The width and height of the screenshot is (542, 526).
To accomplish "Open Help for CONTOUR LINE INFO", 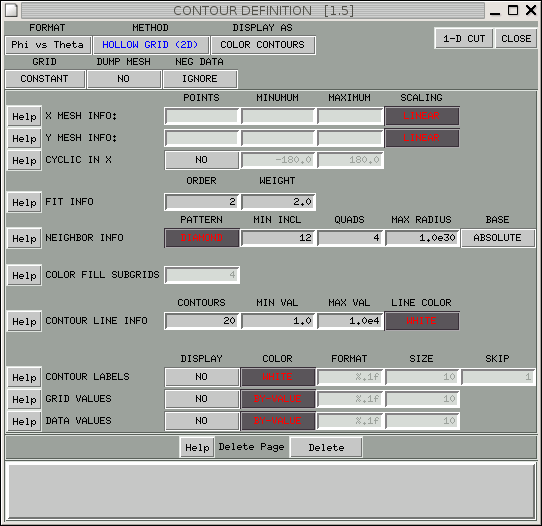I will tap(25, 321).
